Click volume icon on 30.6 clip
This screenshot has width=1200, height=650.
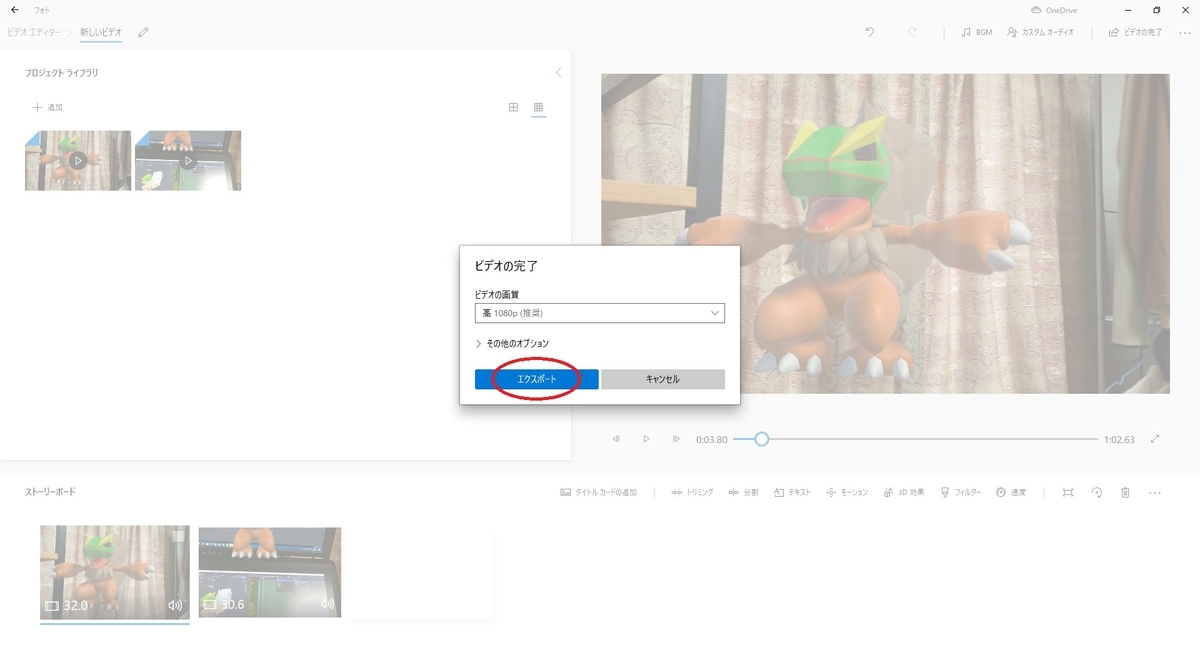[327, 604]
